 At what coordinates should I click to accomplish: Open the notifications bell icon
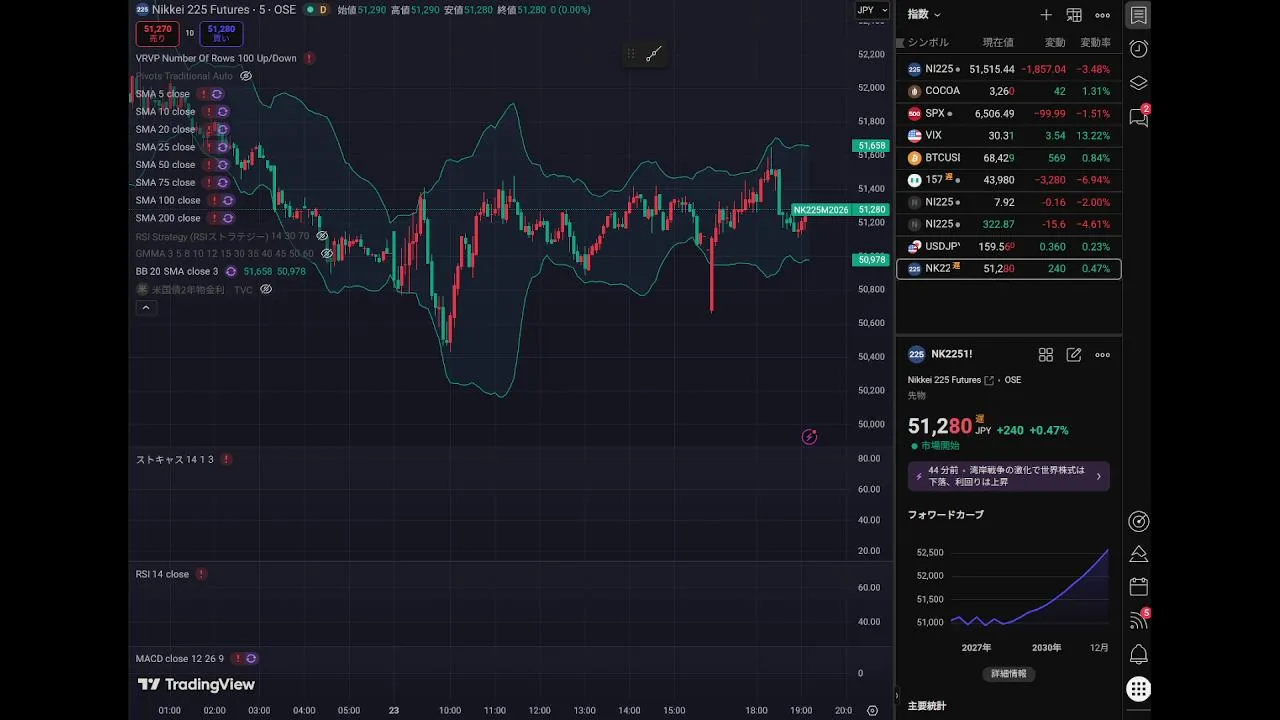pos(1138,655)
